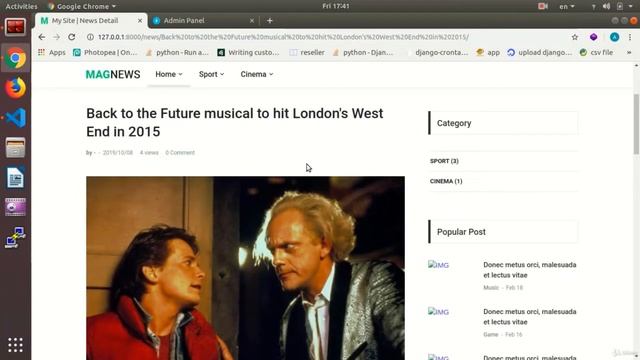Click the screen recording indicator icon
This screenshot has width=640, height=360.
click(x=542, y=6)
